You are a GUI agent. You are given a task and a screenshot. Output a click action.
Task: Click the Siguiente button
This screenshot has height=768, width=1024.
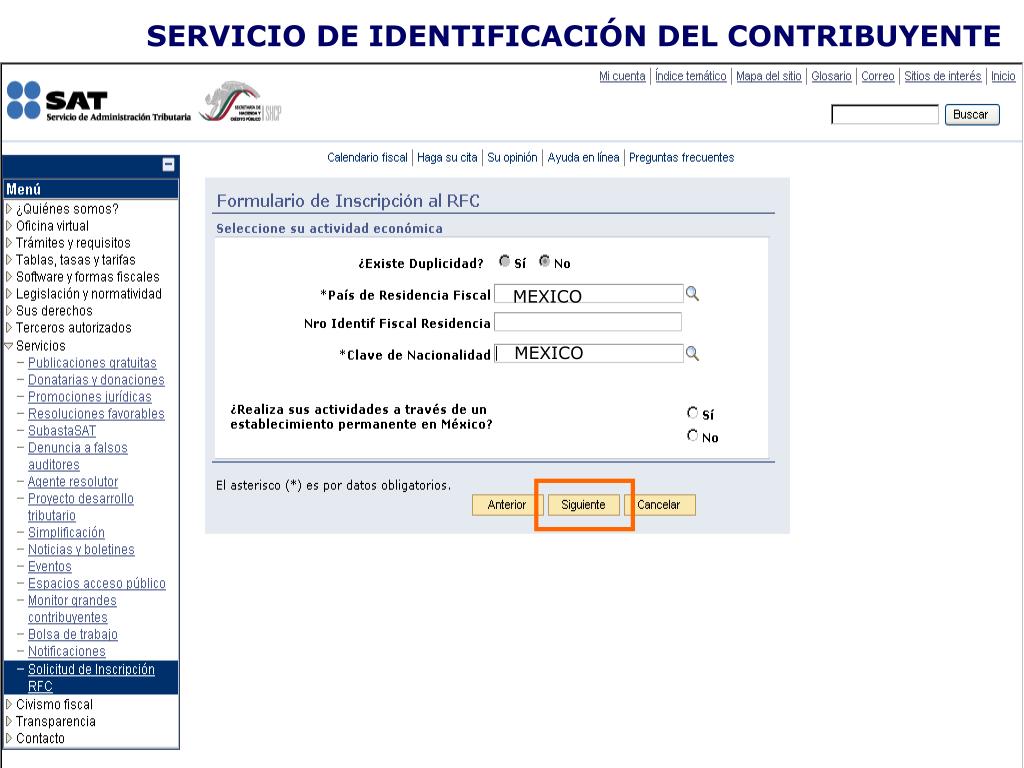583,505
